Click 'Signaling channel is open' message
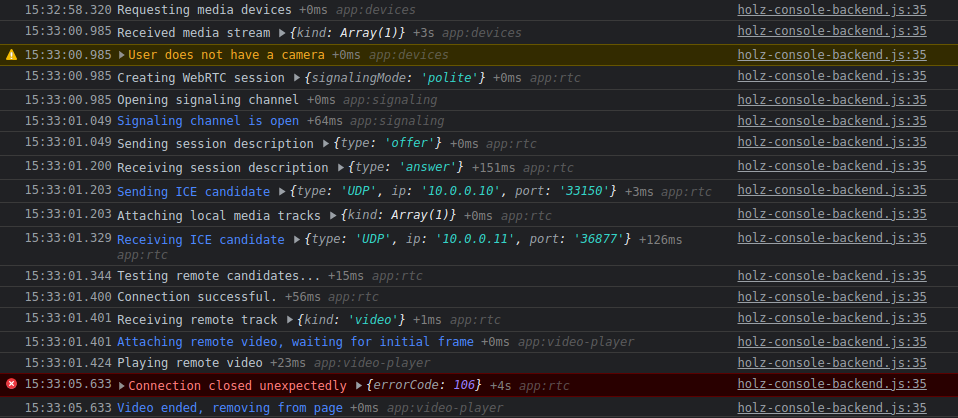The width and height of the screenshot is (958, 418). (x=208, y=121)
